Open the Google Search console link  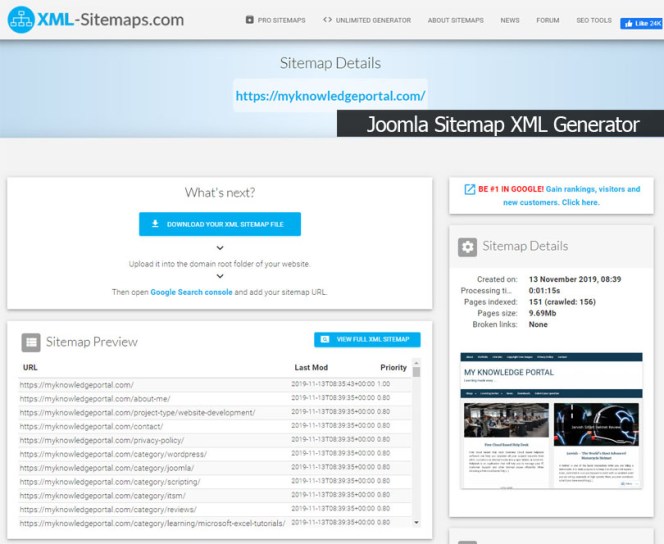(x=191, y=292)
